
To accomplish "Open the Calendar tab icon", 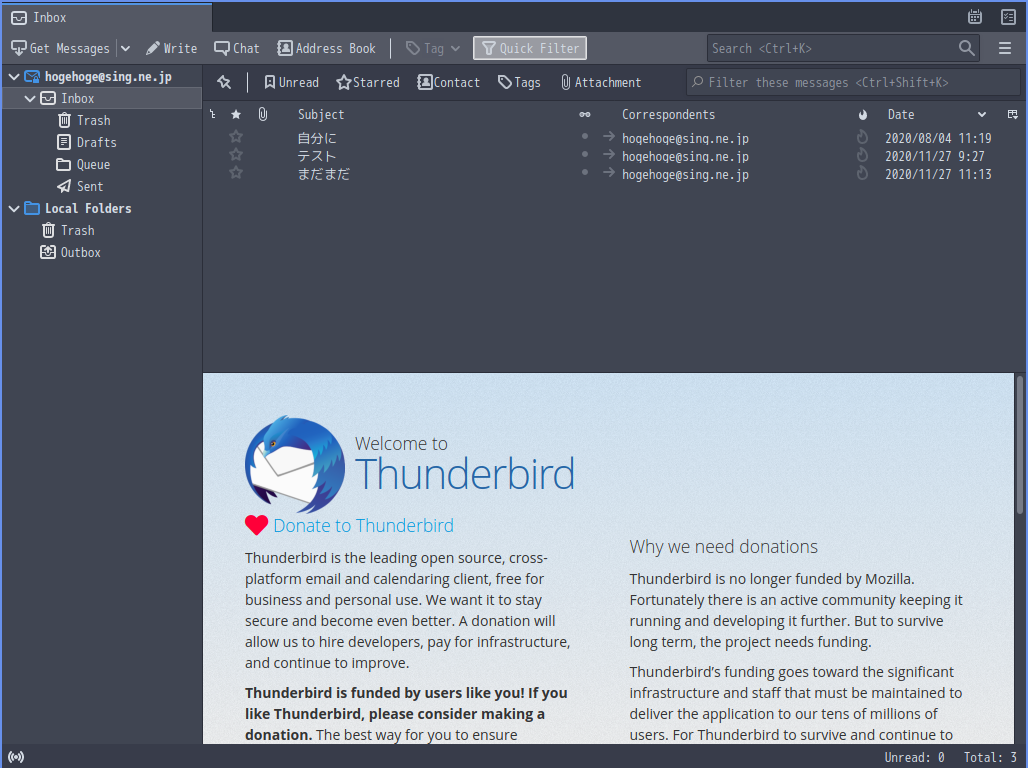I will 975,17.
